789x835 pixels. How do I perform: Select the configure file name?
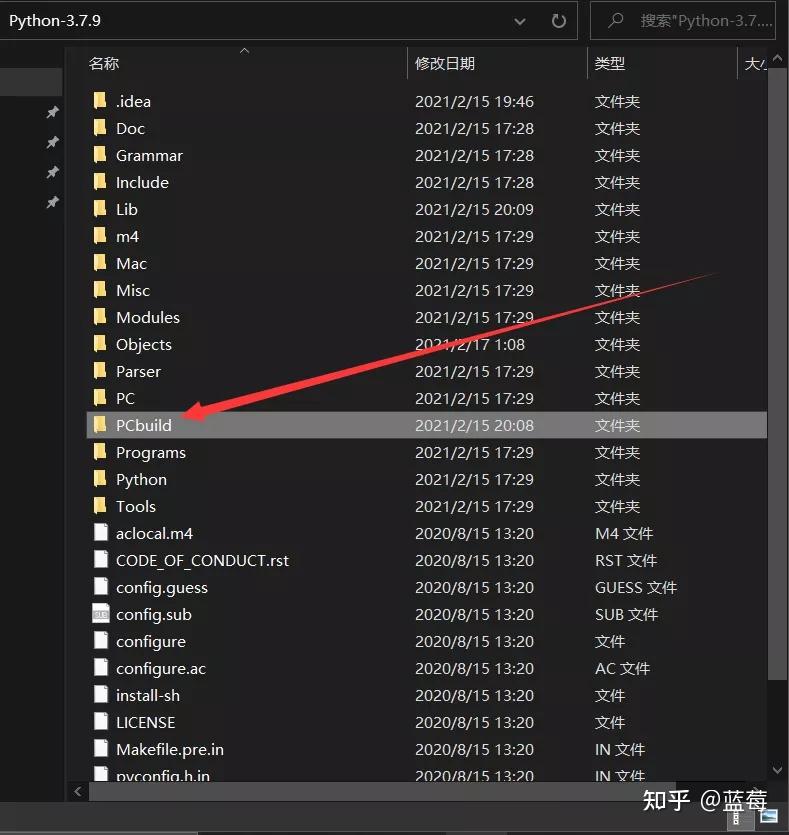(151, 641)
